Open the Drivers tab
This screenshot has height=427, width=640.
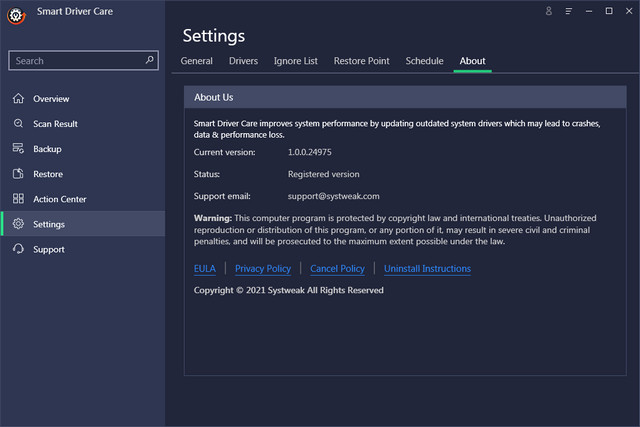coord(243,61)
